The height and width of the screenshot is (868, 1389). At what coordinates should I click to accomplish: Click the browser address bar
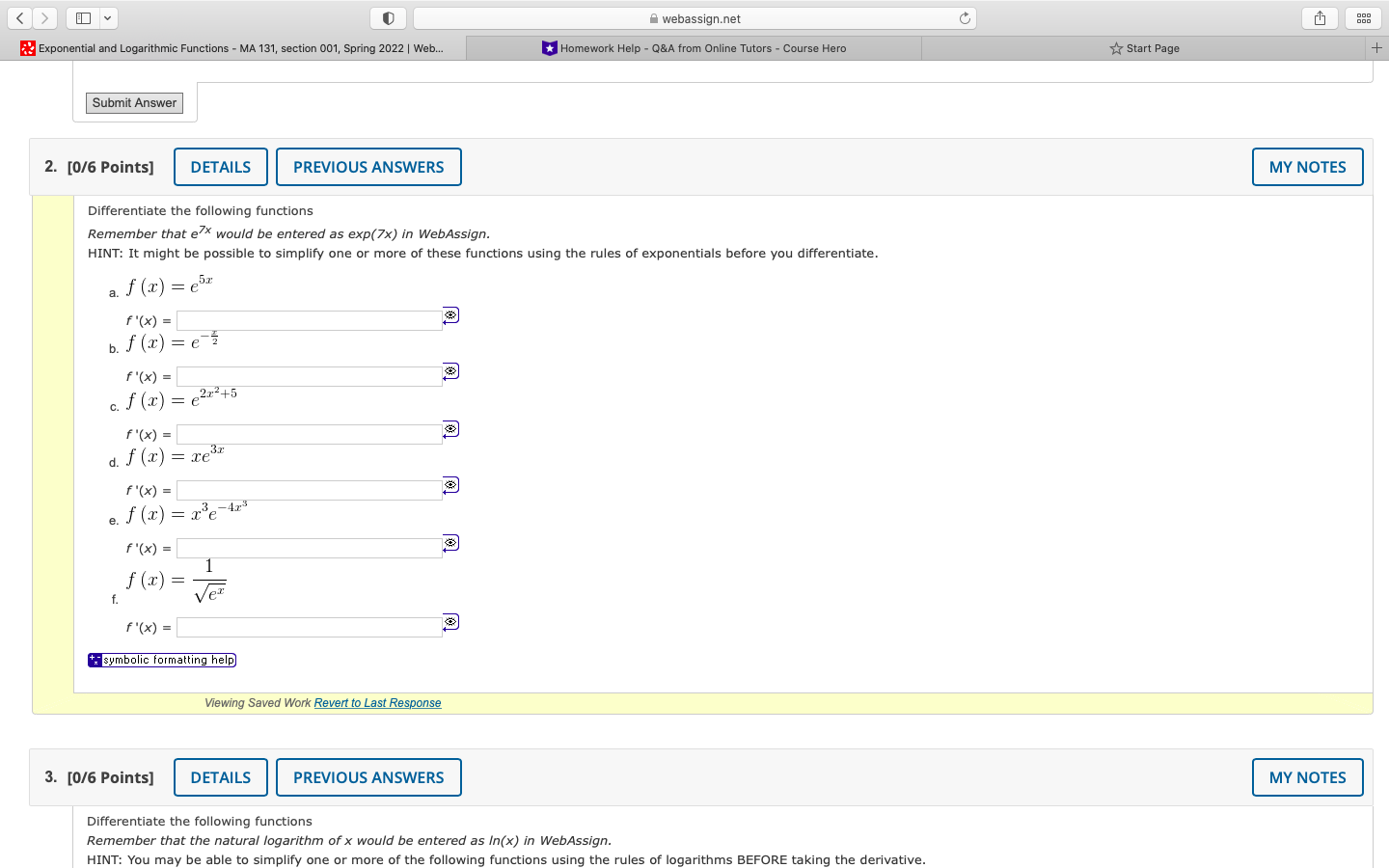click(694, 17)
